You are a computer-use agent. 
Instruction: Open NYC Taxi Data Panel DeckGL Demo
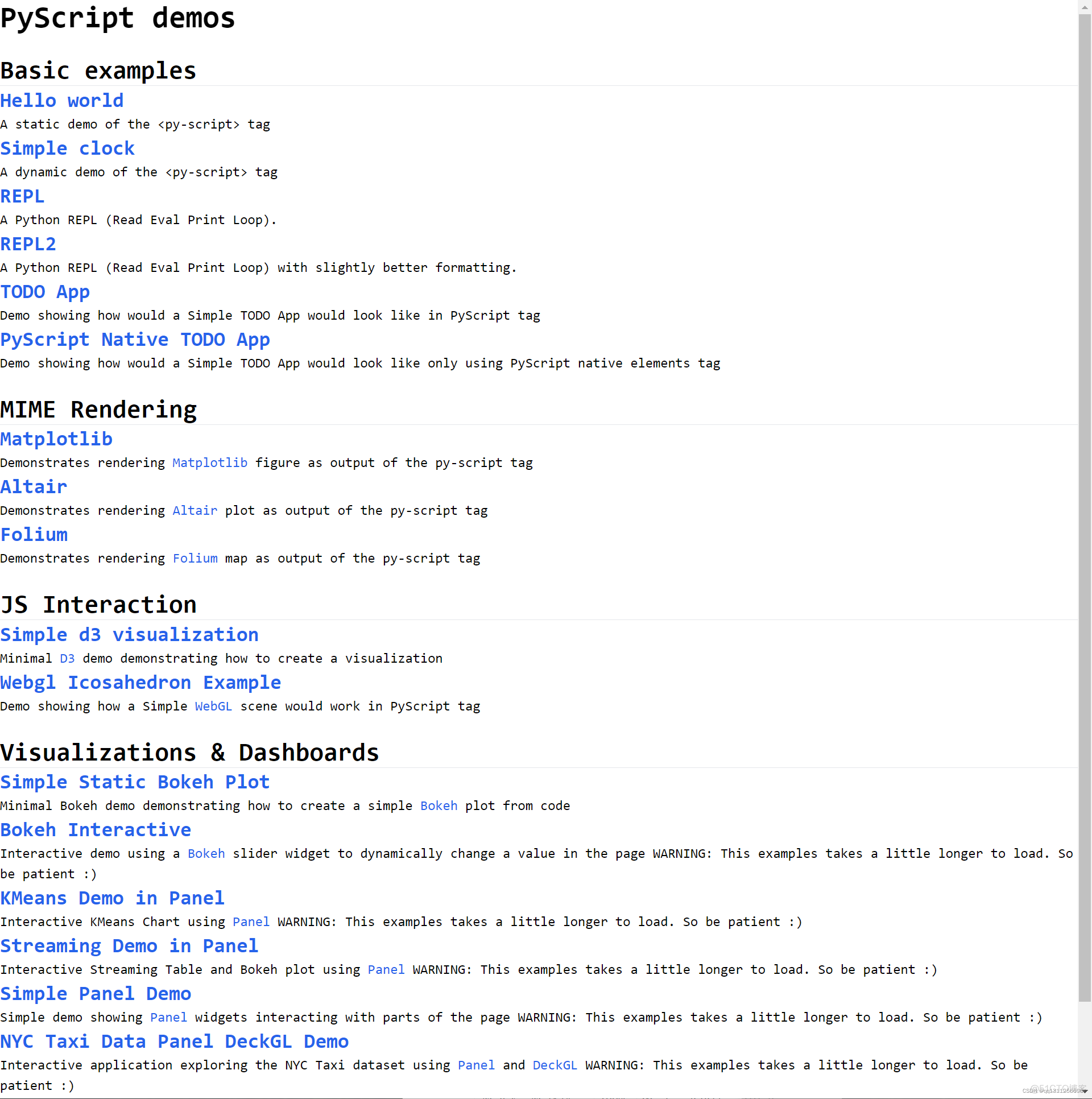(175, 1042)
